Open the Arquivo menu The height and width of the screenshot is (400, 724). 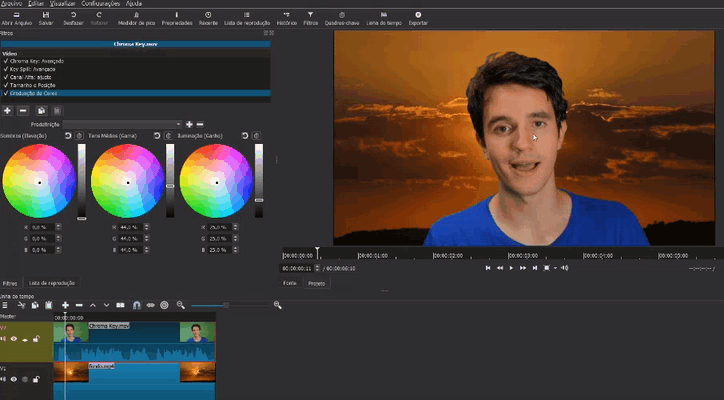11,3
